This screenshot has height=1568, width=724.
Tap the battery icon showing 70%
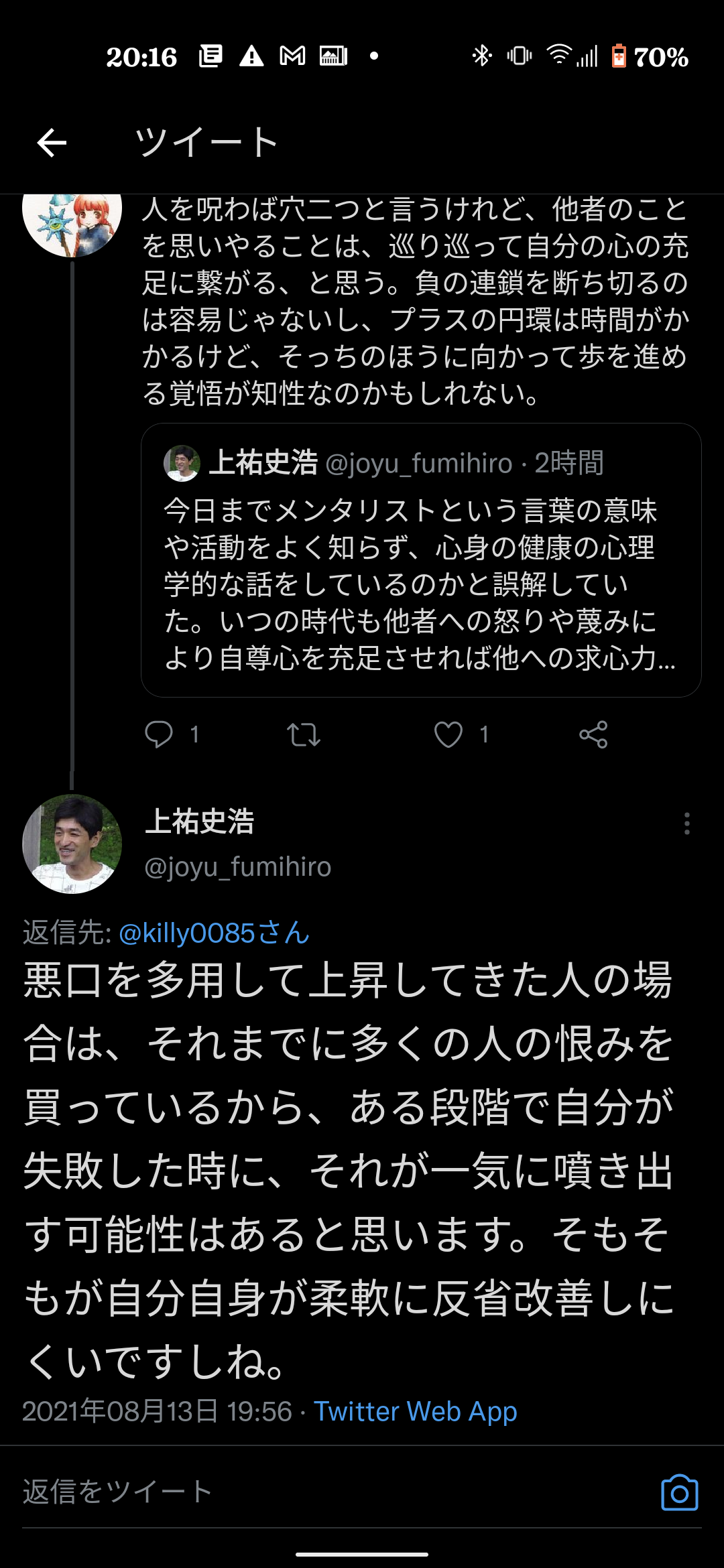(619, 56)
